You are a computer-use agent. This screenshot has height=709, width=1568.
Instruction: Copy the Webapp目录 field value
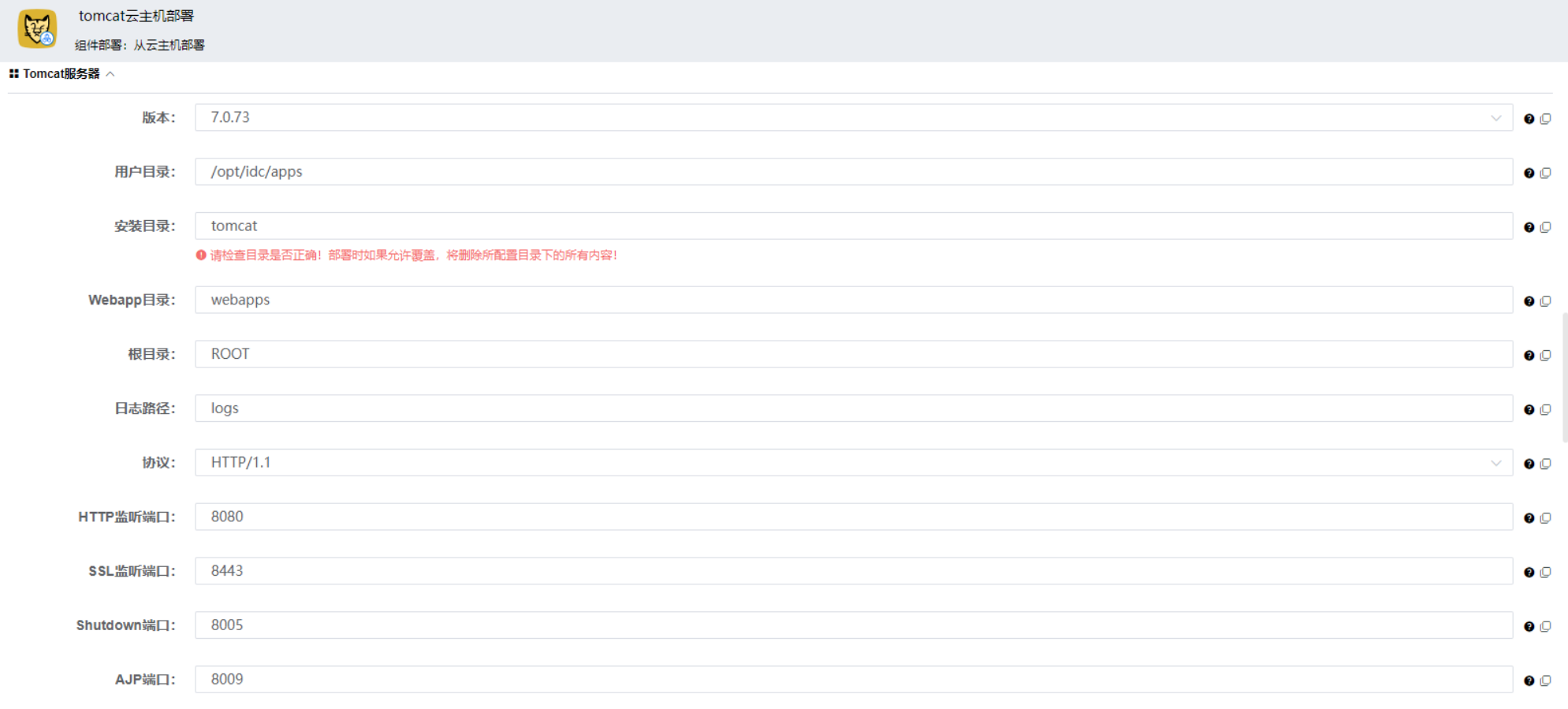1545,301
